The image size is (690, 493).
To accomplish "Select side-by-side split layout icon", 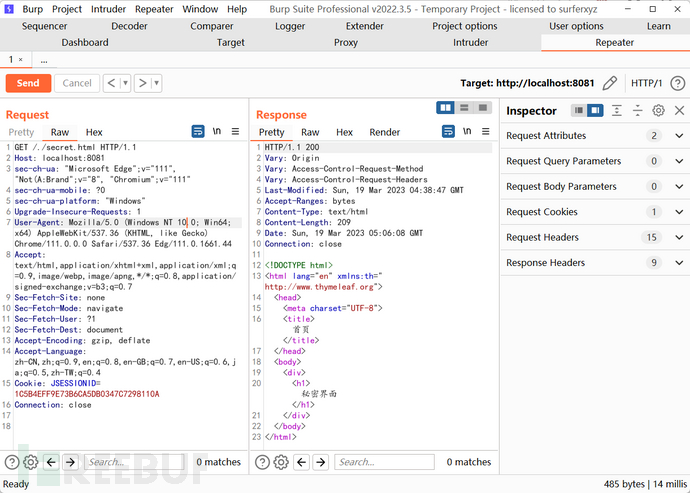I will 445,107.
